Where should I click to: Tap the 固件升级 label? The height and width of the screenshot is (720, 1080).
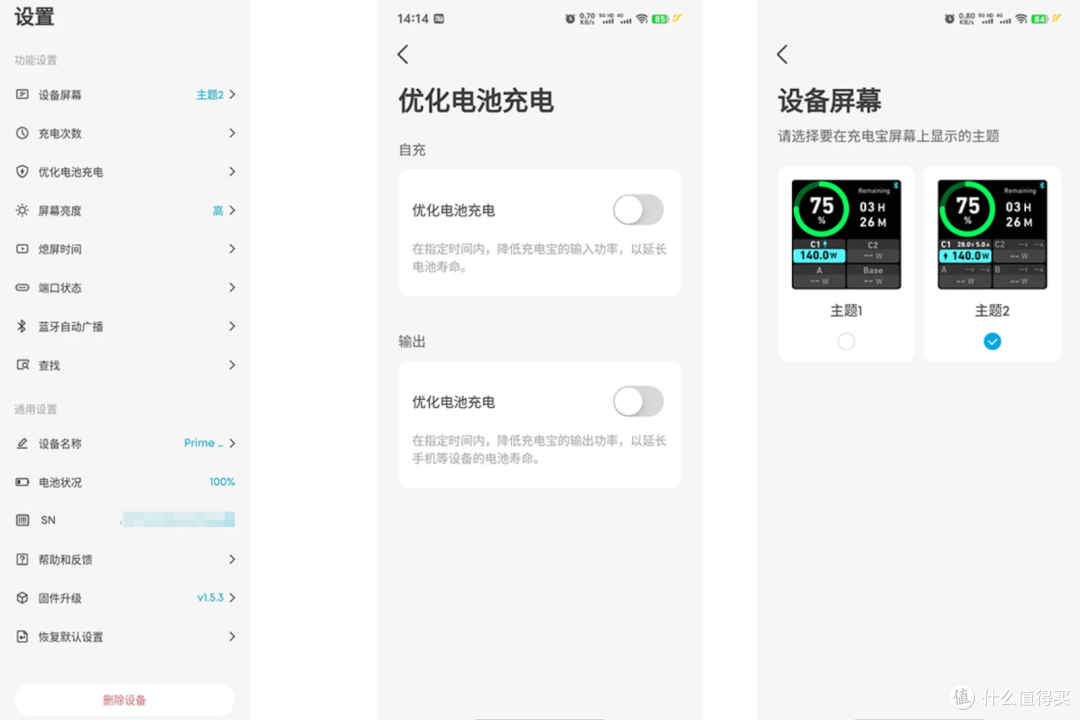coord(60,598)
